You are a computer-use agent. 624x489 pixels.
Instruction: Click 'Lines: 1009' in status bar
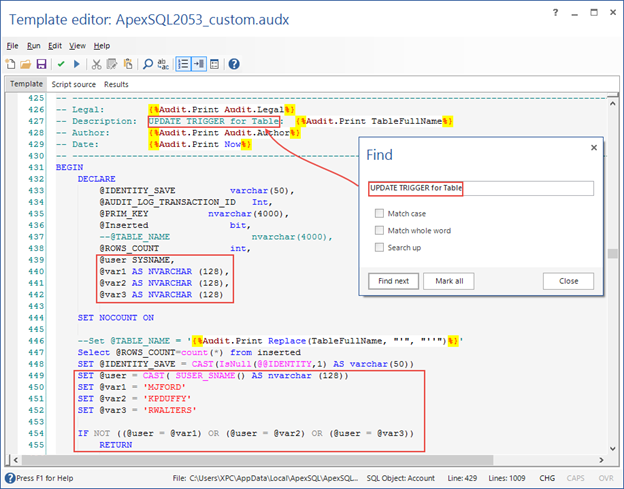[x=507, y=478]
